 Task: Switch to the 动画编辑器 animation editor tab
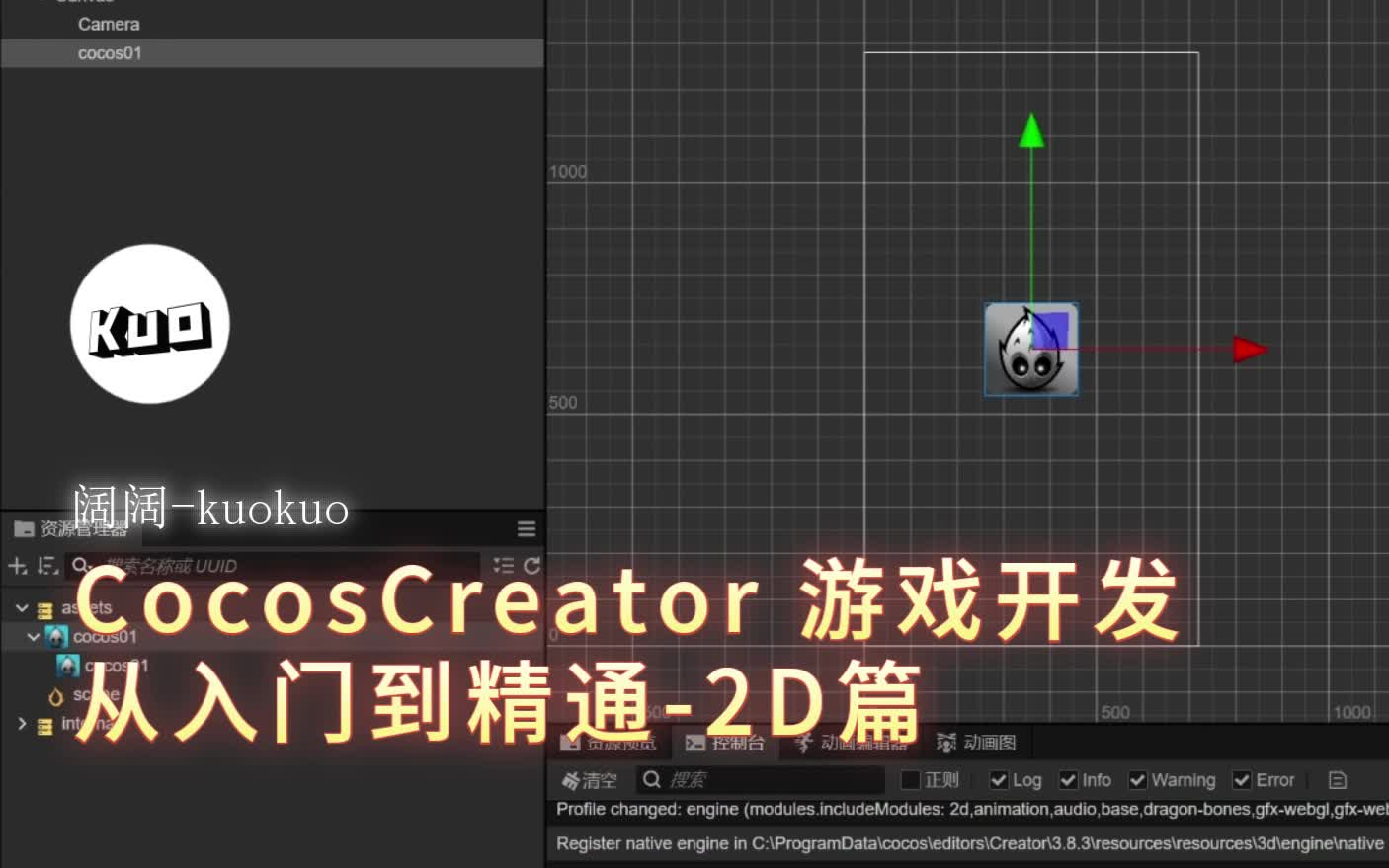pyautogui.click(x=856, y=743)
